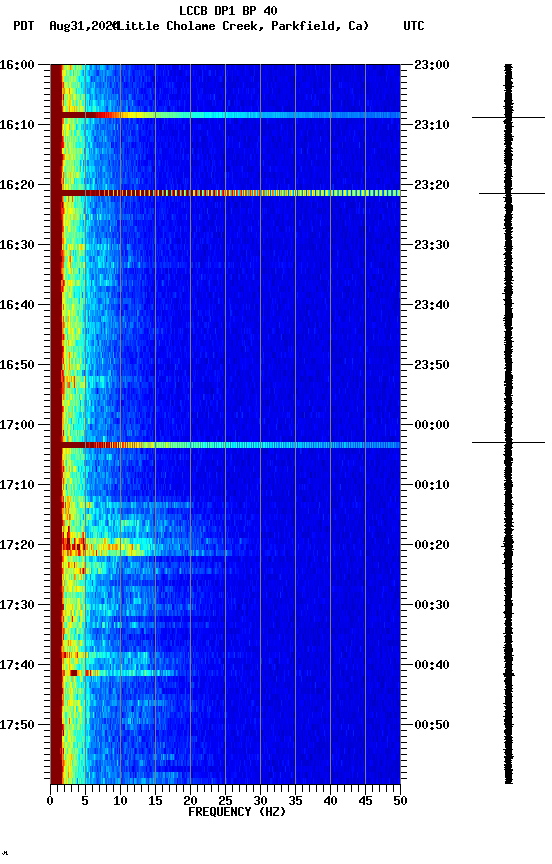Click the 'Little Cholame Creek, Parkfield, Ca' subtitle
Screen dimensions: 552x864
pos(242,26)
